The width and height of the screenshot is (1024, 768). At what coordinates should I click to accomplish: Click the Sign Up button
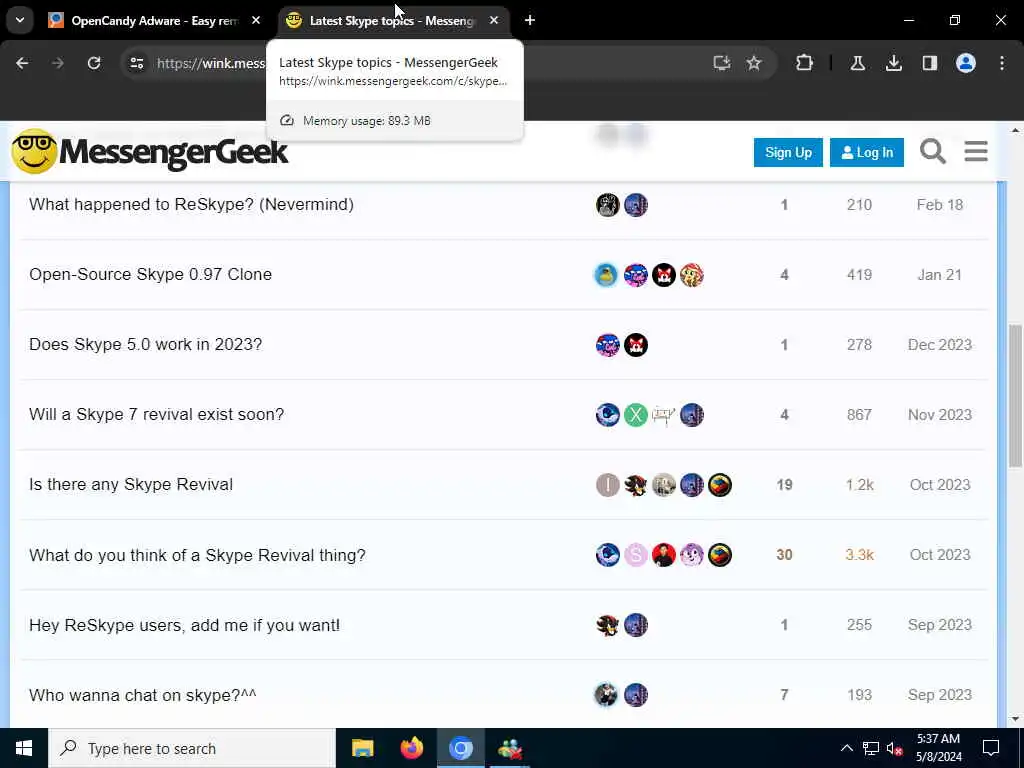click(788, 153)
